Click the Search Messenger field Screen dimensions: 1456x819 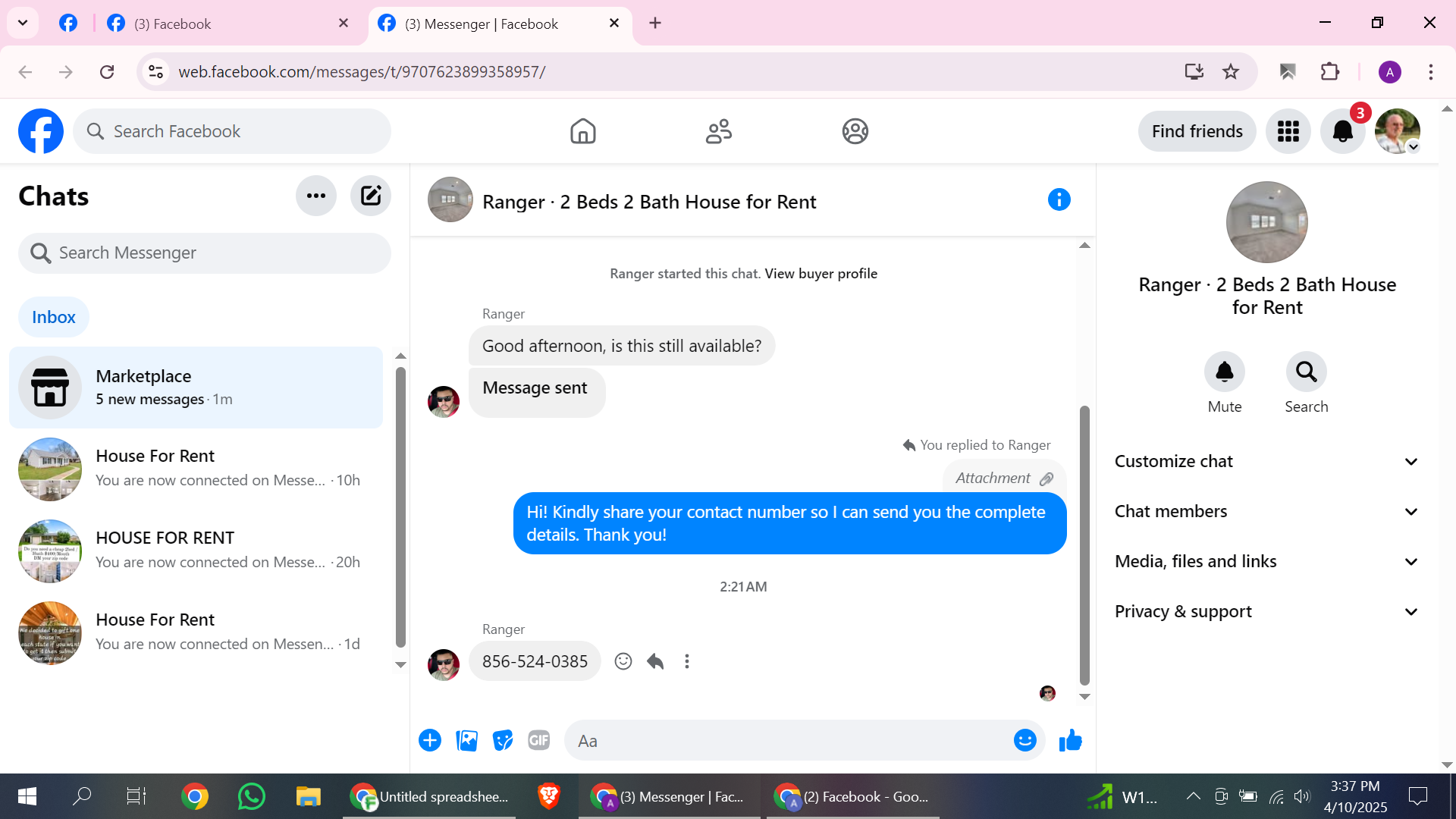[x=205, y=253]
